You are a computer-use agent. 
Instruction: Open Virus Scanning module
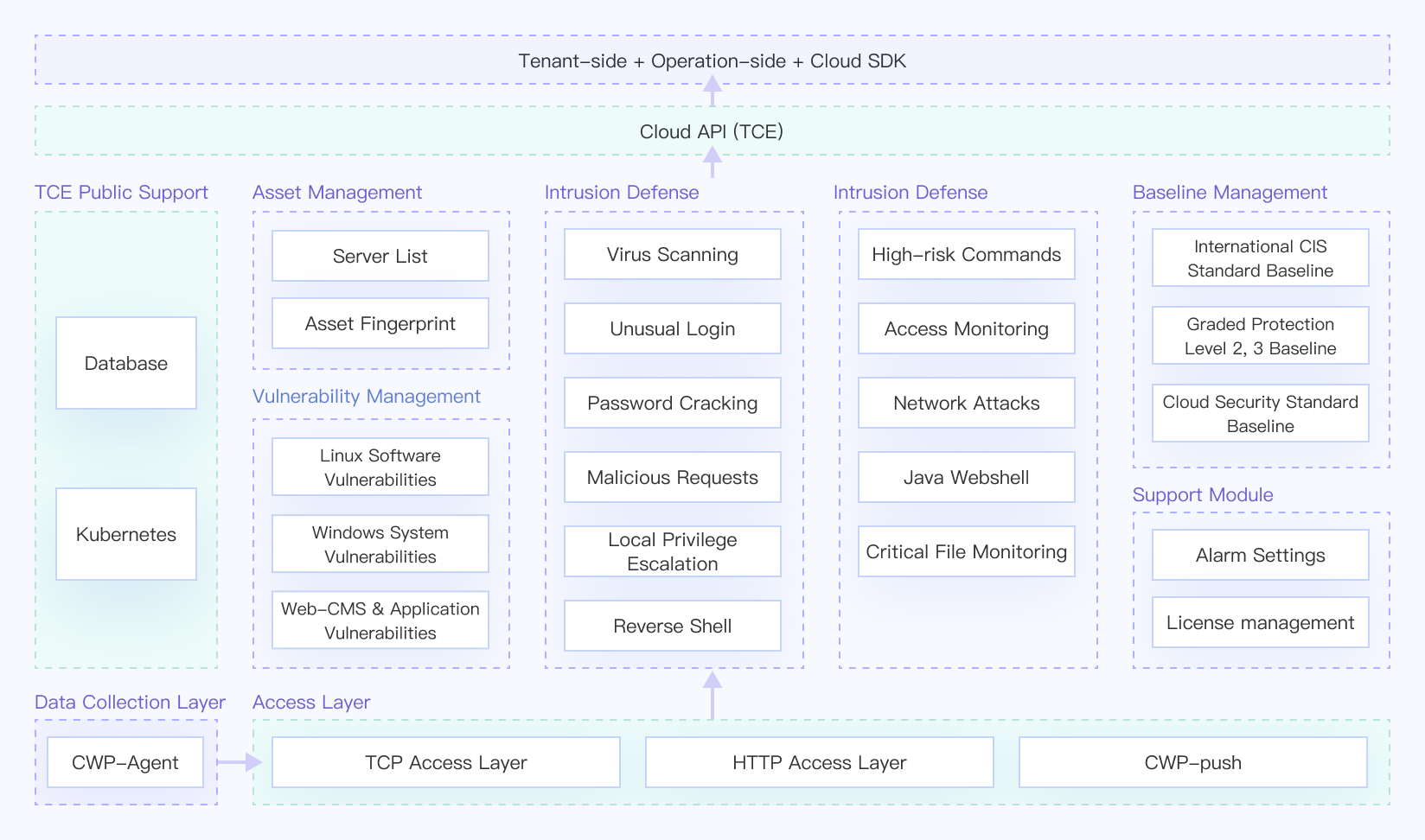[x=673, y=254]
